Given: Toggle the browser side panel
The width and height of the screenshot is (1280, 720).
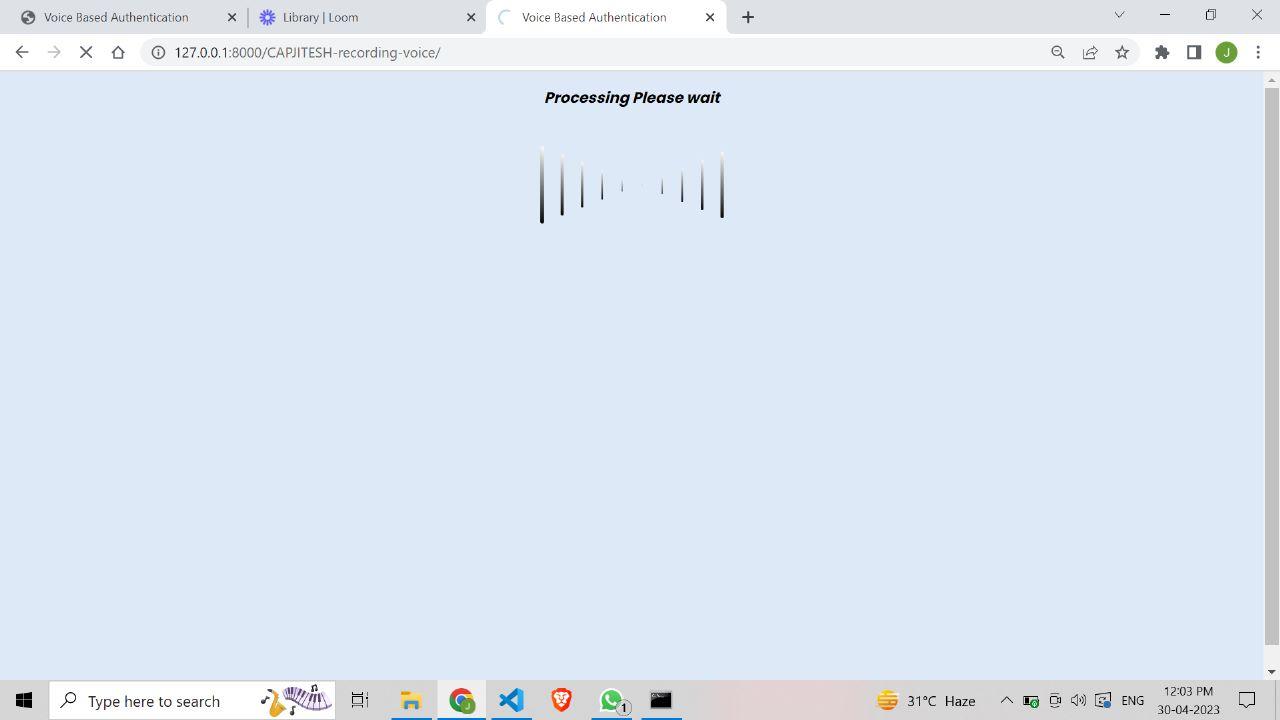Looking at the screenshot, I should click(x=1194, y=52).
